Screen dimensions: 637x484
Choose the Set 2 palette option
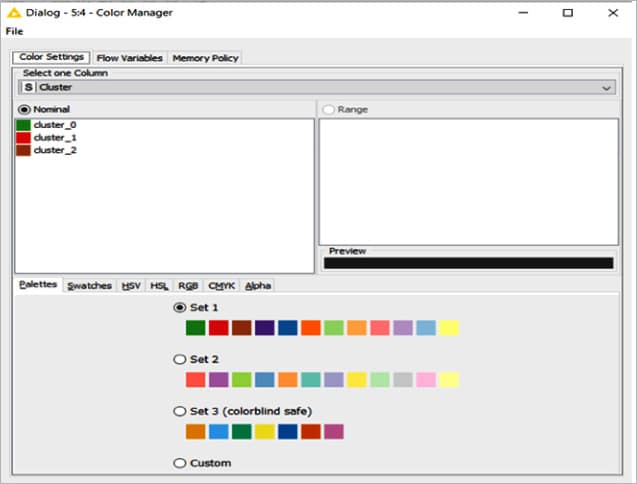180,359
